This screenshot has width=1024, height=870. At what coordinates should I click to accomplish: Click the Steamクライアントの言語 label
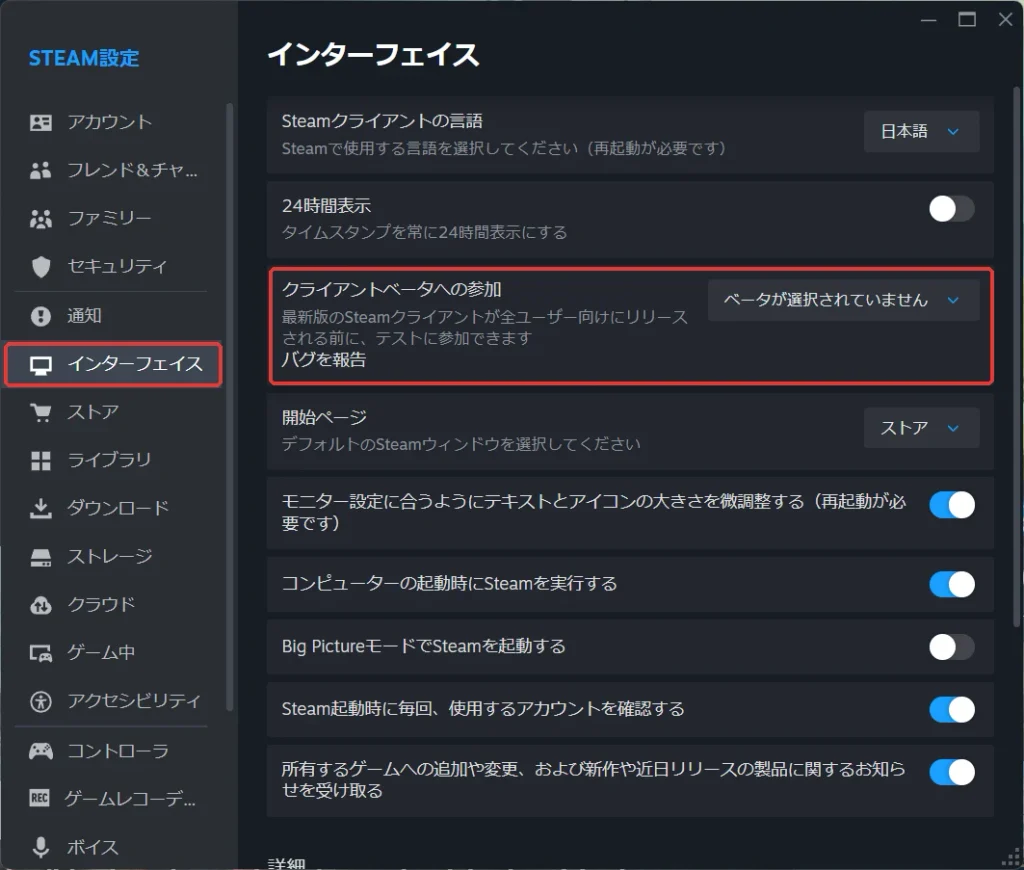[382, 121]
